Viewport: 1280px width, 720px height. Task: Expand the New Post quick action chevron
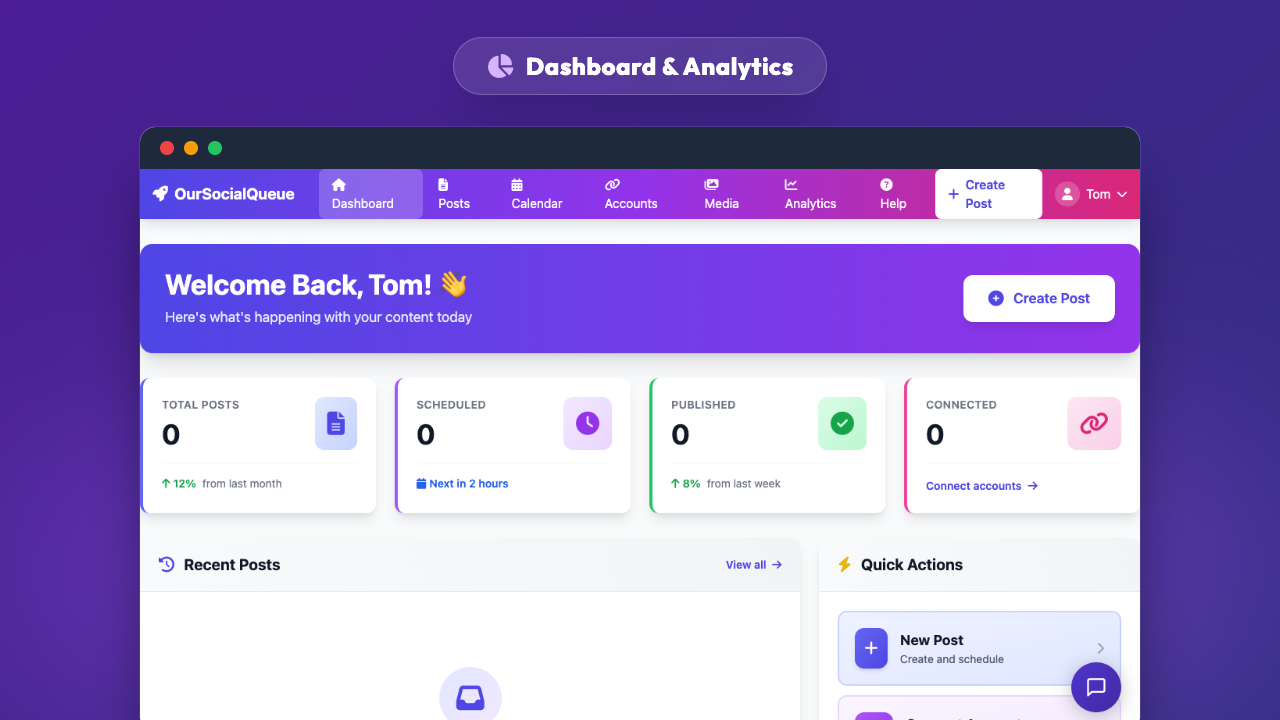pyautogui.click(x=1100, y=648)
